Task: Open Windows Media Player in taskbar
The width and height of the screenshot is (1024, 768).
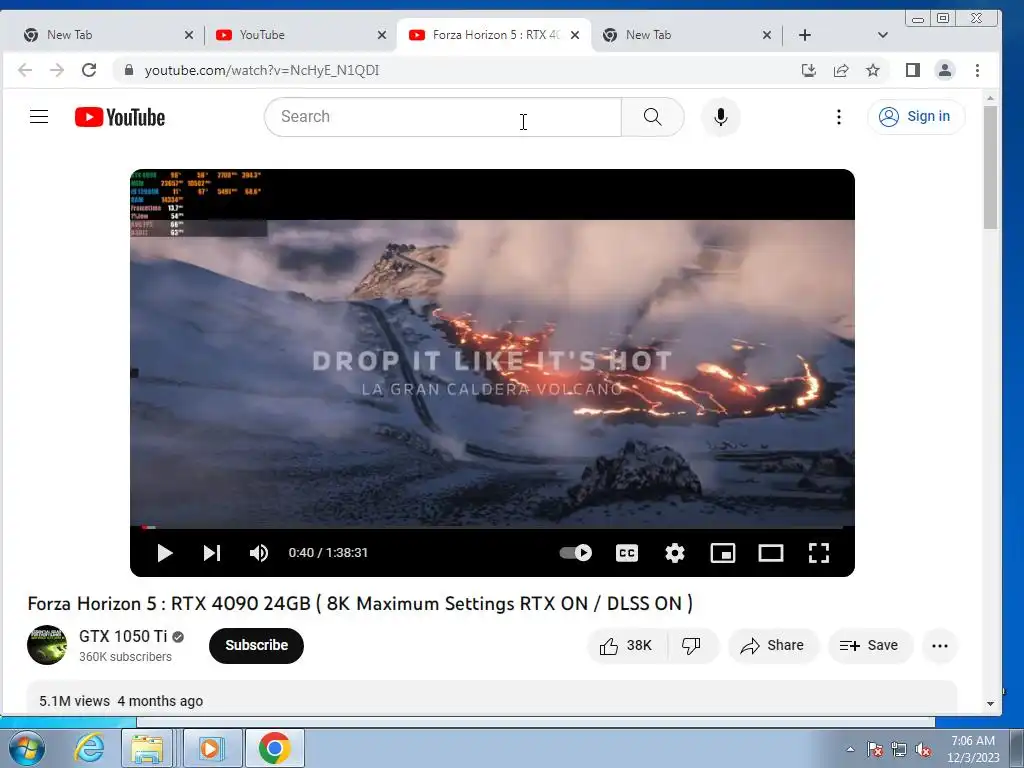Action: (212, 748)
